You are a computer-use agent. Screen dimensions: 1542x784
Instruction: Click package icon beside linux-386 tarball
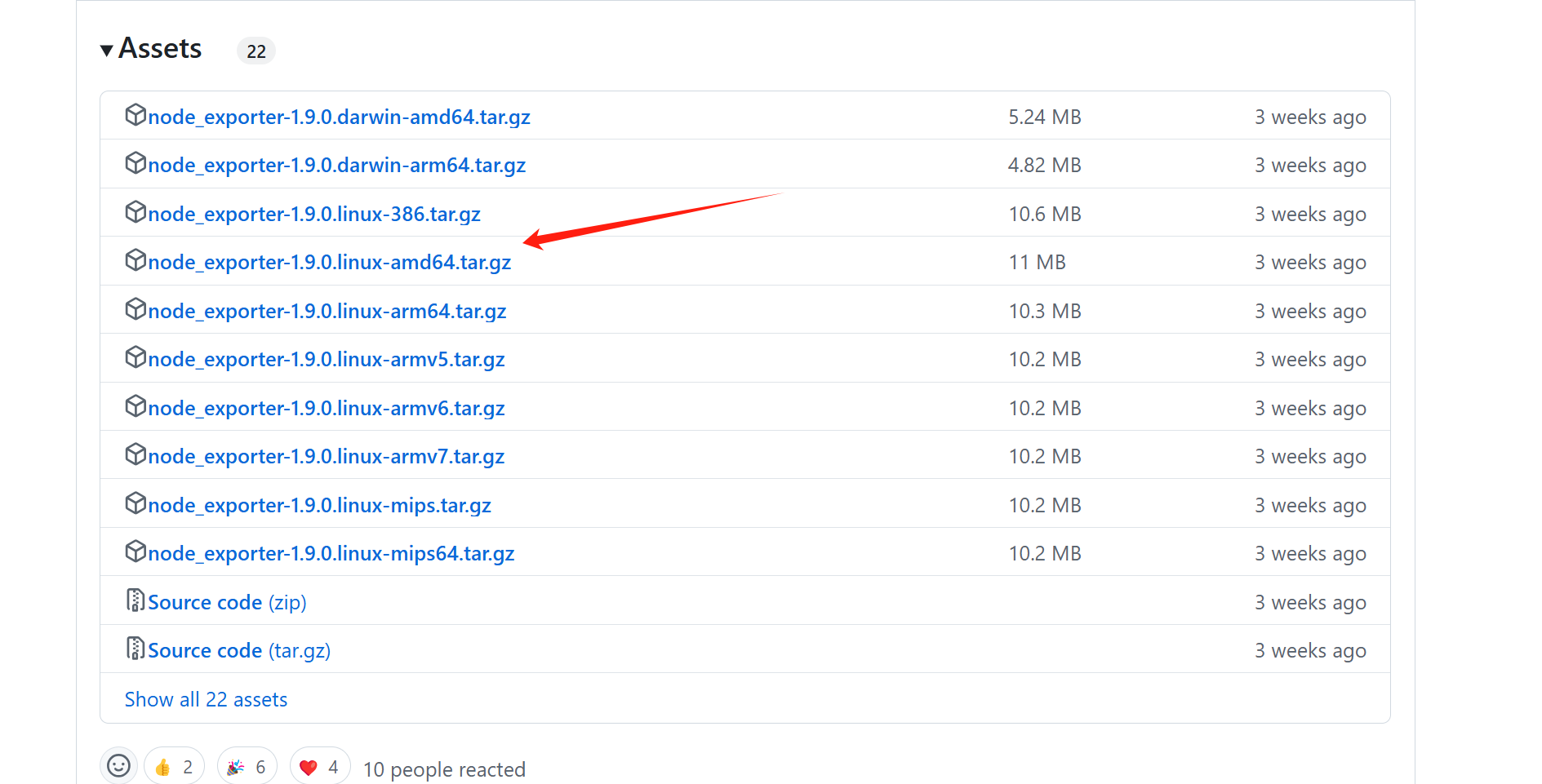click(136, 213)
